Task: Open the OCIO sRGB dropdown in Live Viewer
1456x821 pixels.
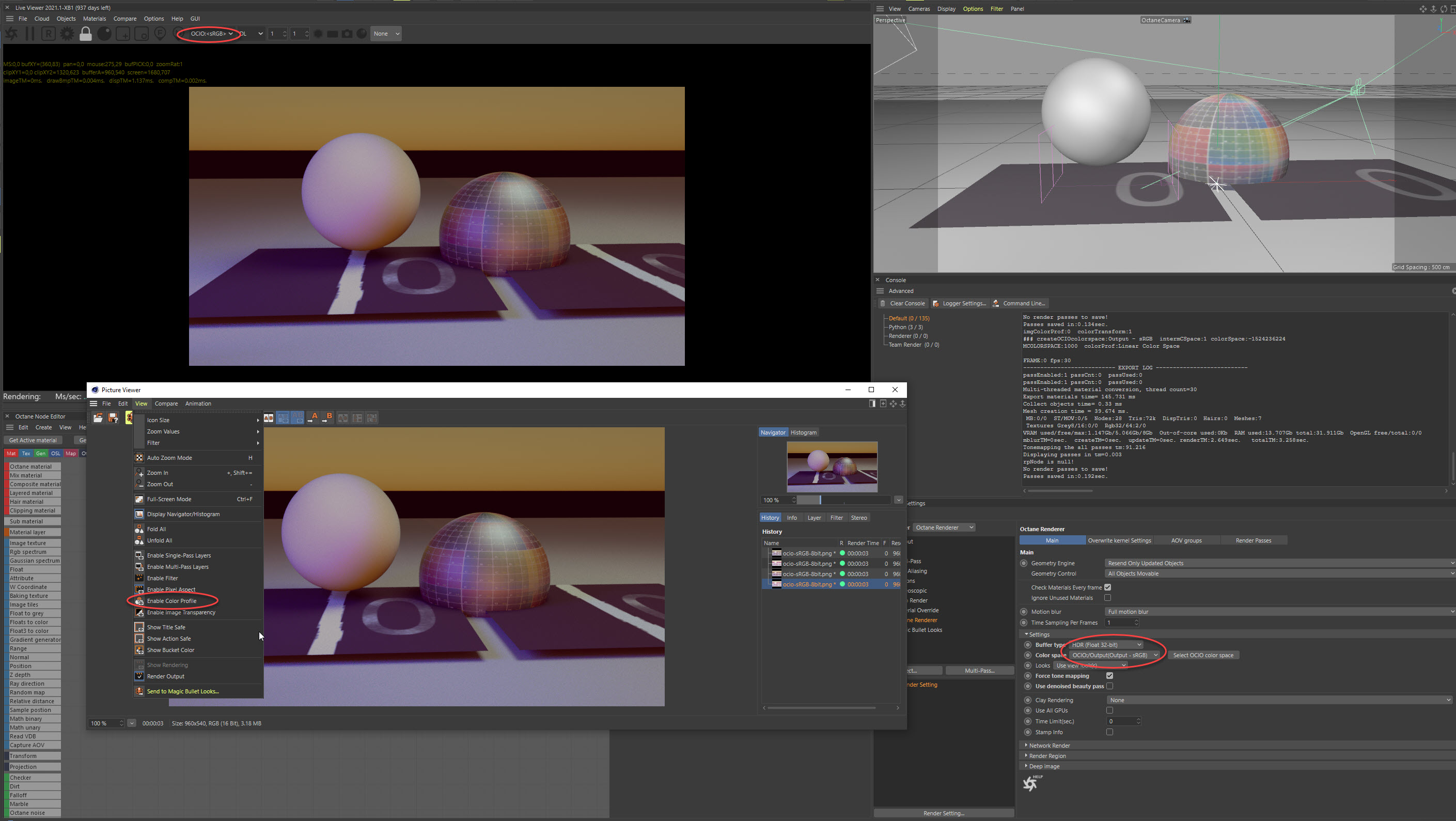Action: 211,34
